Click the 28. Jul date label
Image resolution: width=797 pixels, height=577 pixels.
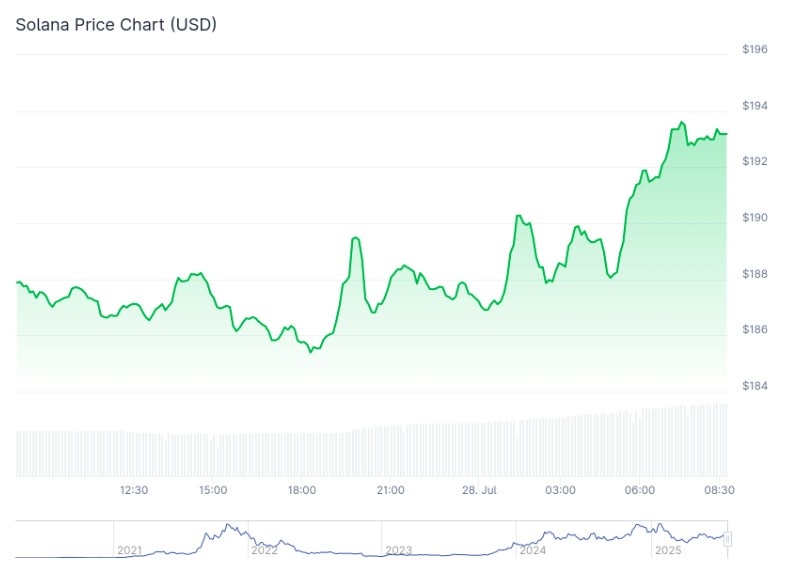[479, 490]
